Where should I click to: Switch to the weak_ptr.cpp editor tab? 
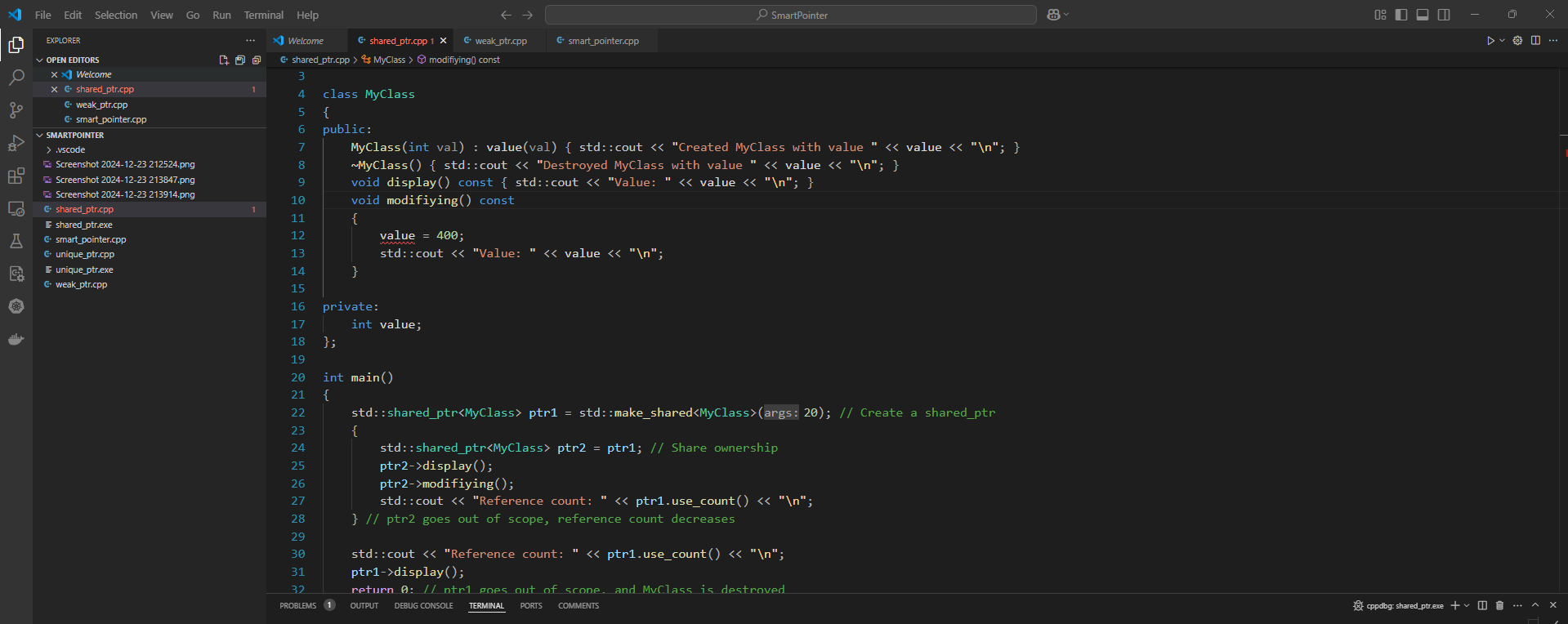click(501, 40)
